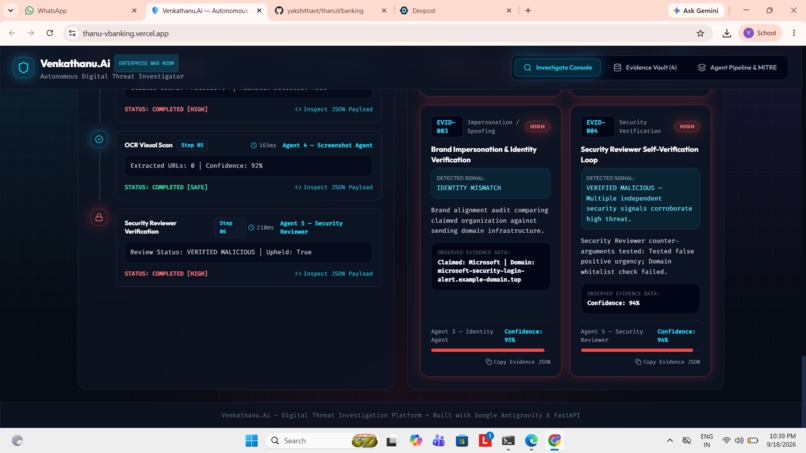Viewport: 806px width, 453px height.
Task: Click the 165ms clock timing icon
Action: coord(253,146)
